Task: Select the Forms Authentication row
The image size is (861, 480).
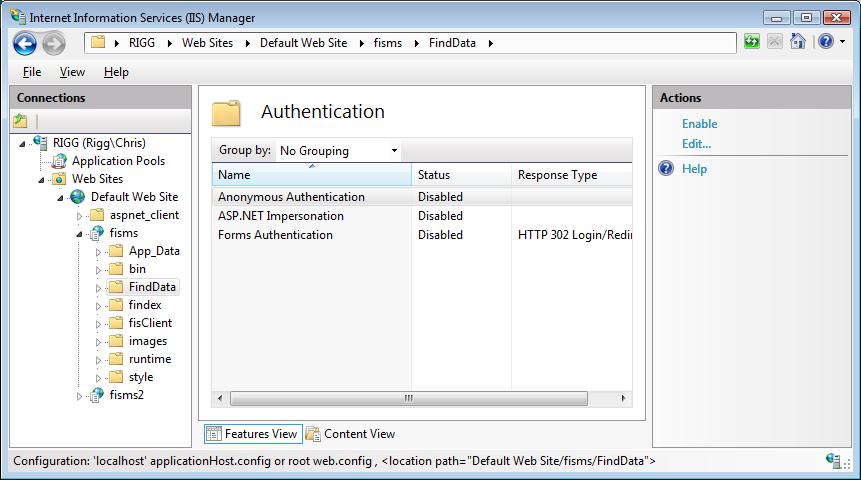Action: tap(422, 235)
